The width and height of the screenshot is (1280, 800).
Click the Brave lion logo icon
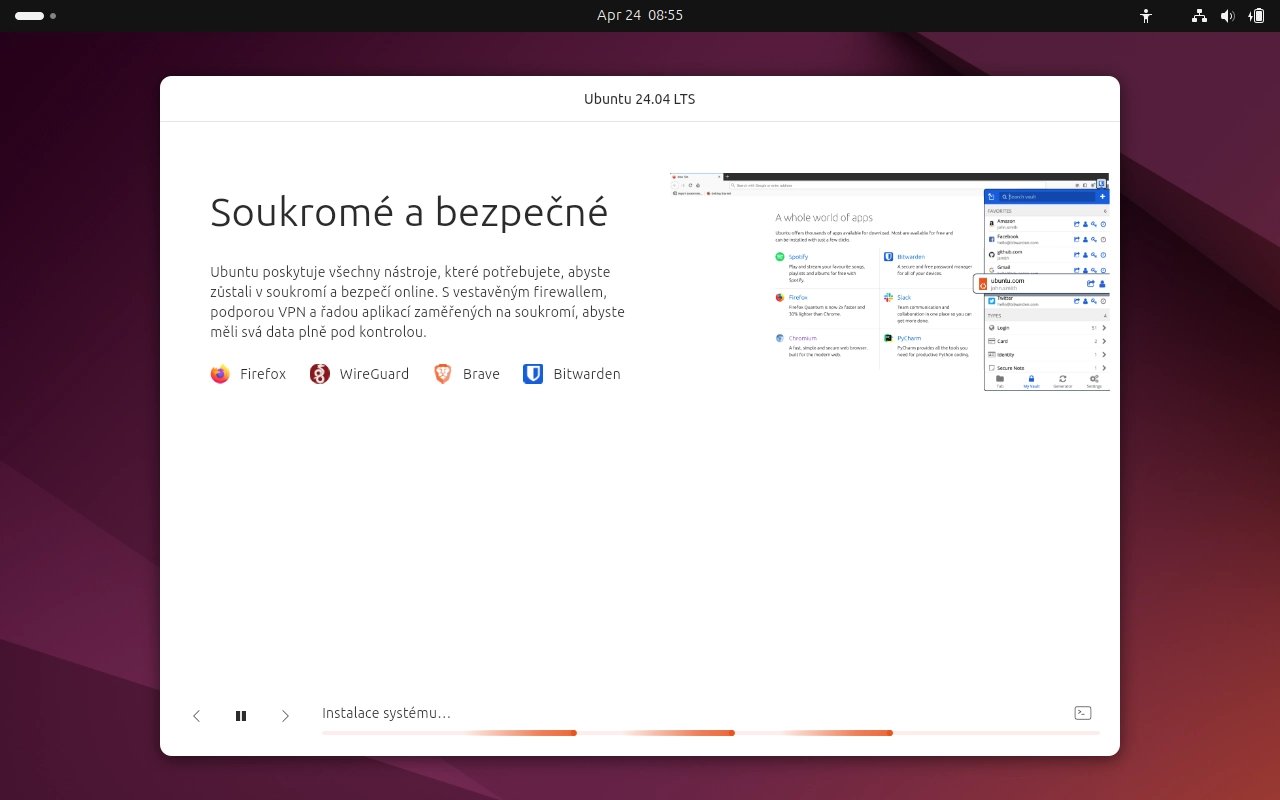442,374
